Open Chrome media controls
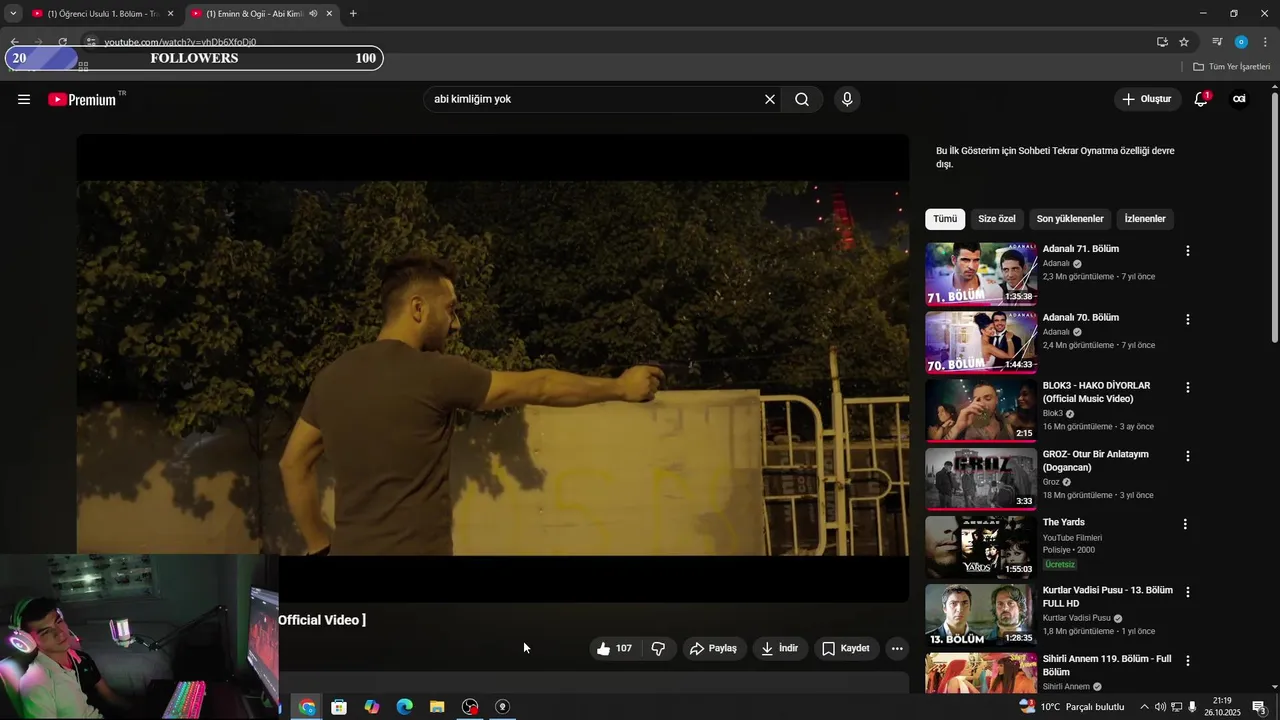This screenshot has height=720, width=1280. point(1217,42)
